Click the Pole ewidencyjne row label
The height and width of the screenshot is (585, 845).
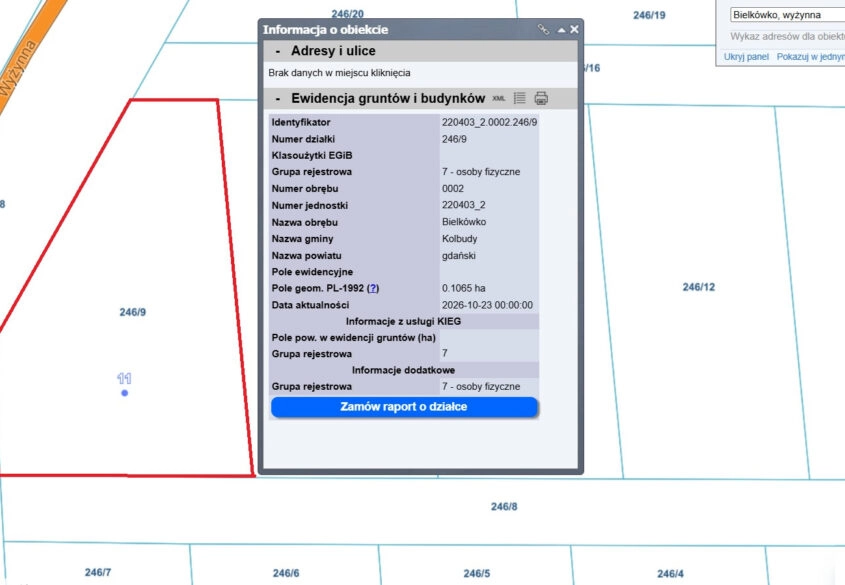pyautogui.click(x=313, y=272)
